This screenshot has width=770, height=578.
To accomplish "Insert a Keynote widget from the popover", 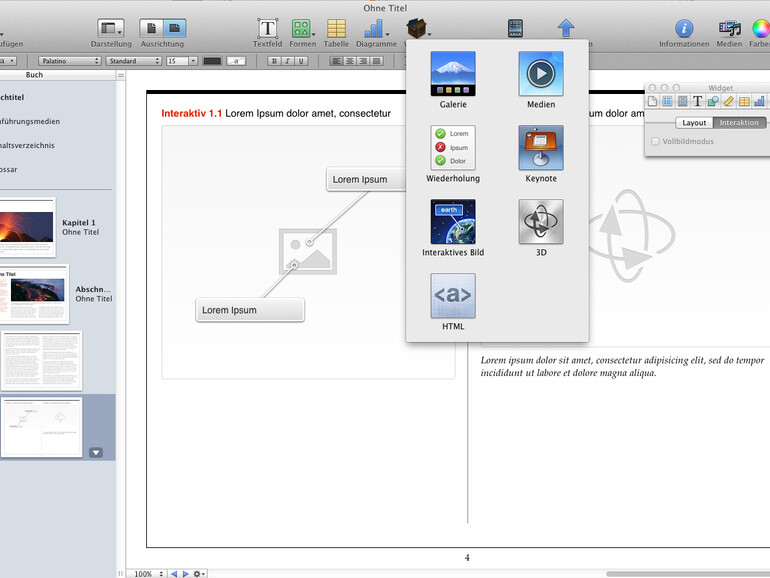I will [541, 148].
